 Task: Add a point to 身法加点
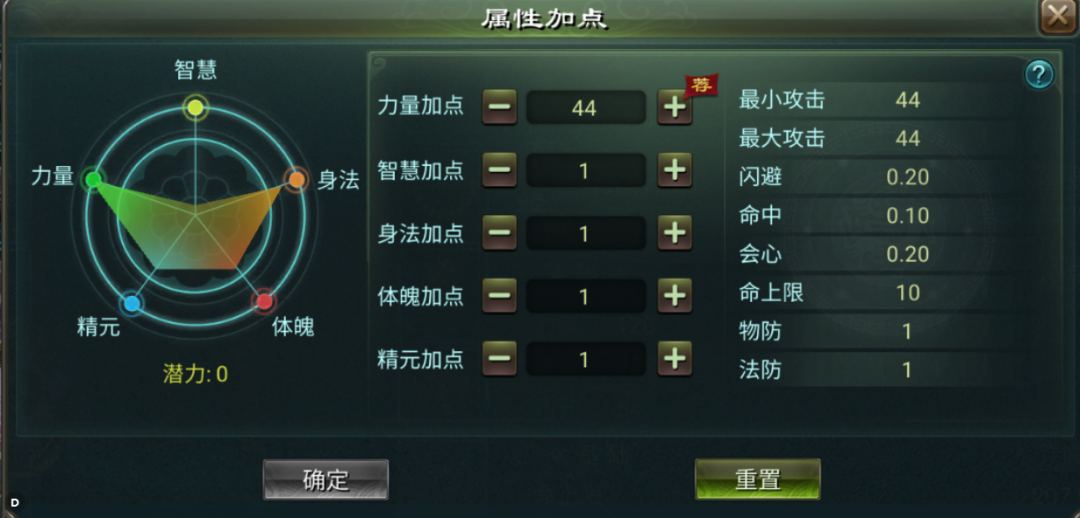point(674,234)
